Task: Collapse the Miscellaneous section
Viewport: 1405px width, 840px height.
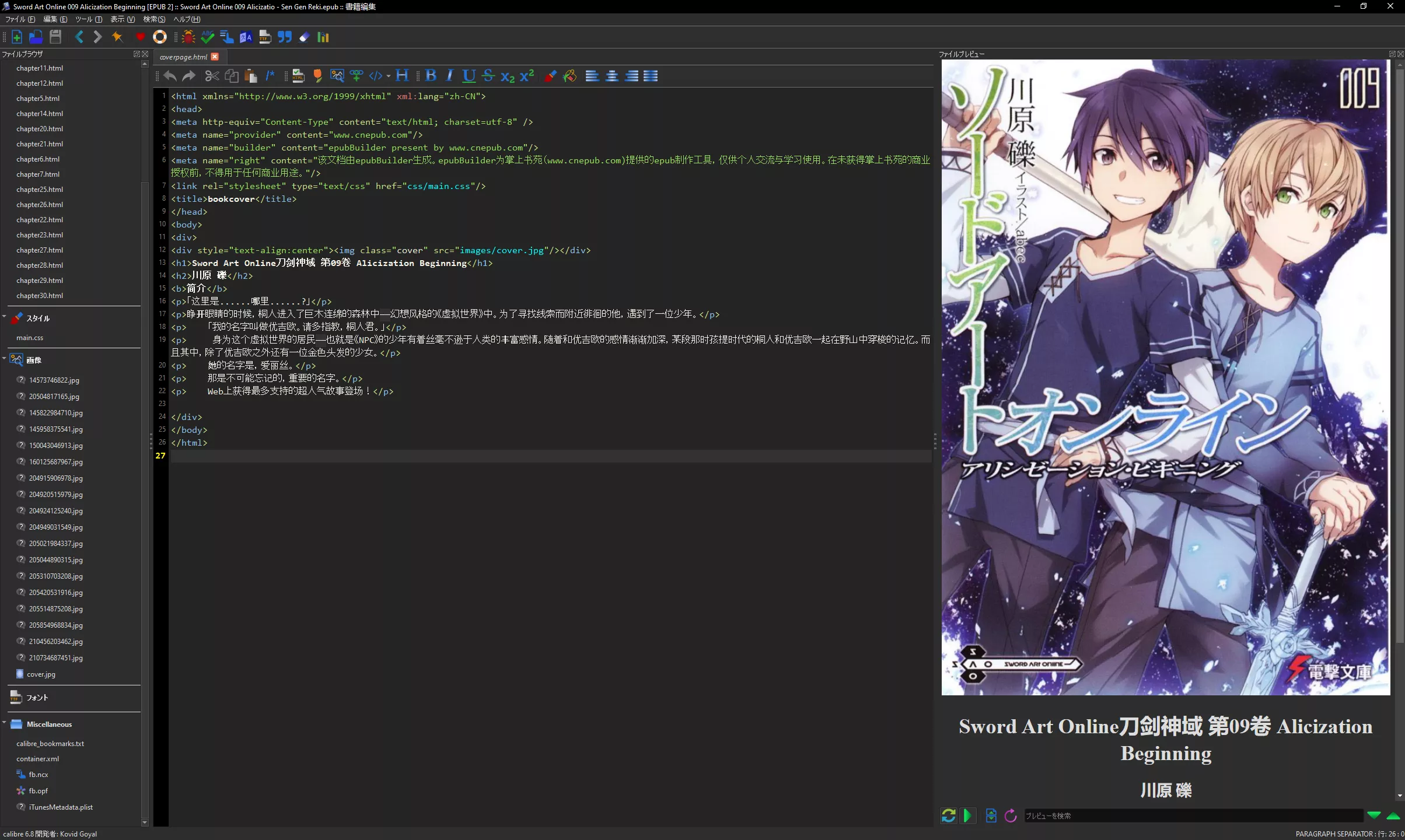Action: 4,723
